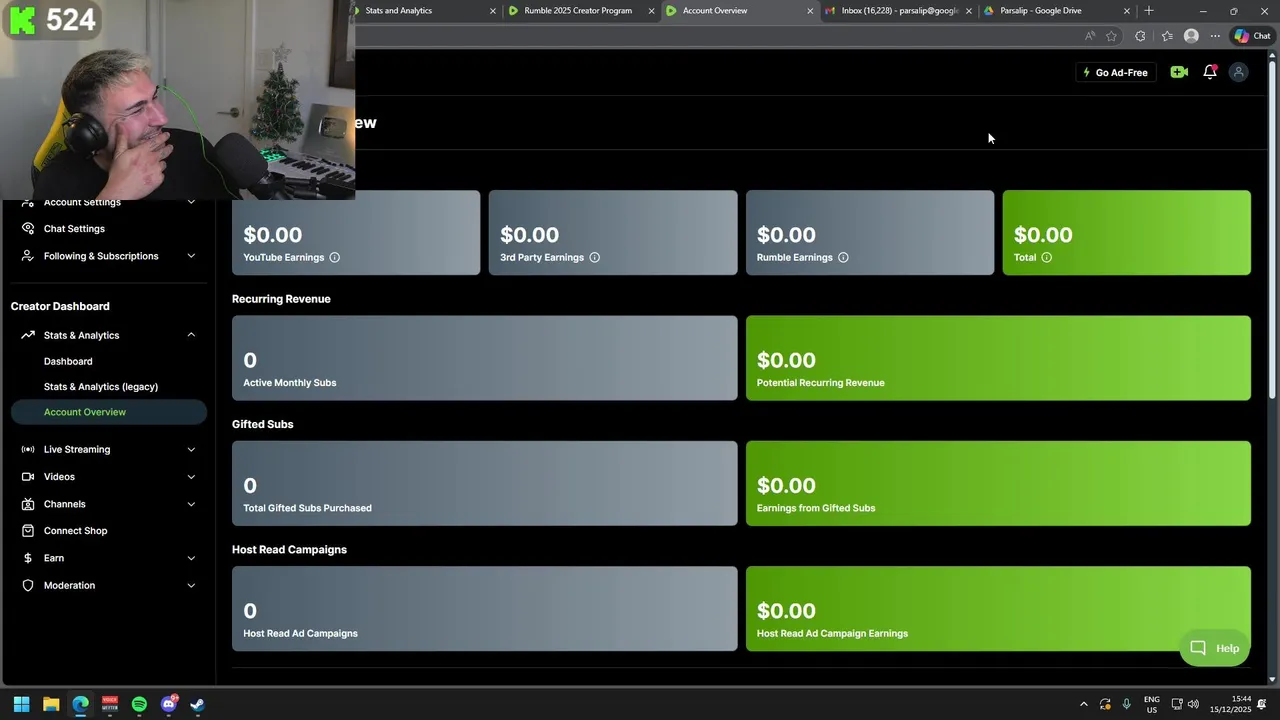
Task: Open the browser profile avatar
Action: point(1191,36)
